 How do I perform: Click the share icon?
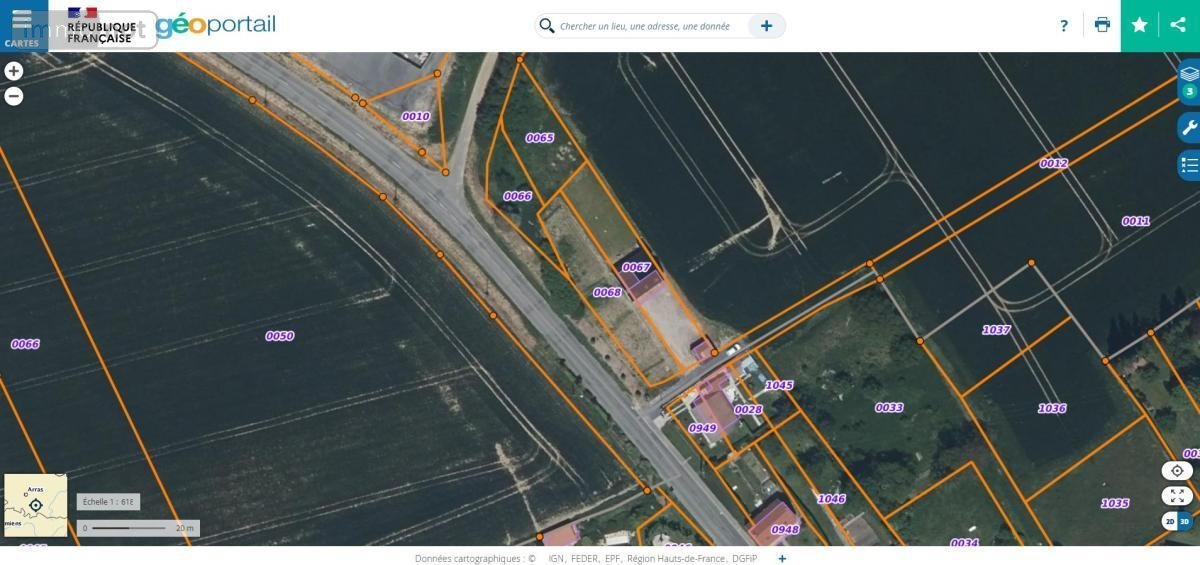click(1179, 26)
